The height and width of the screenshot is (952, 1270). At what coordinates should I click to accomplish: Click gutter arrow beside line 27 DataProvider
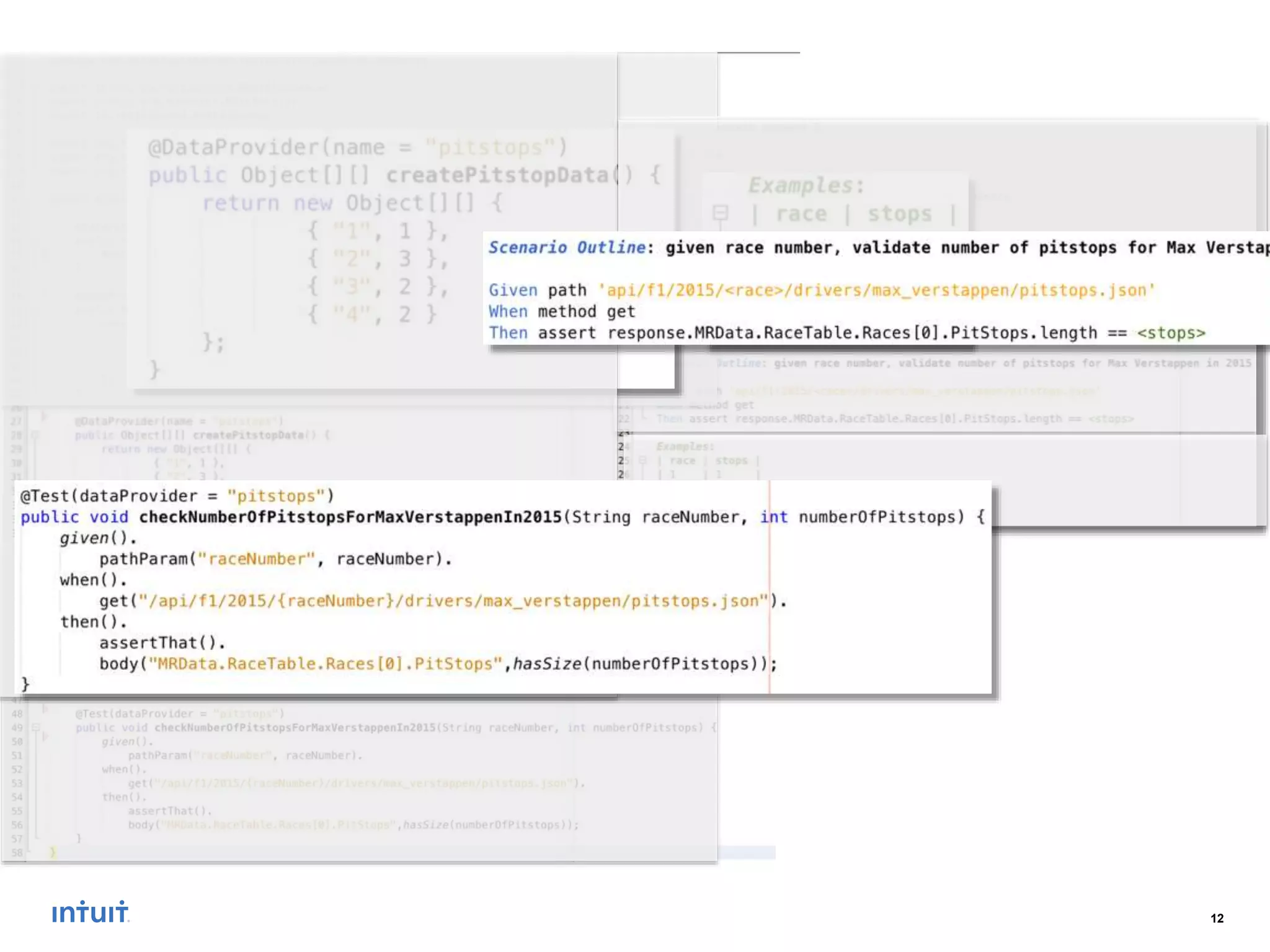(44, 416)
